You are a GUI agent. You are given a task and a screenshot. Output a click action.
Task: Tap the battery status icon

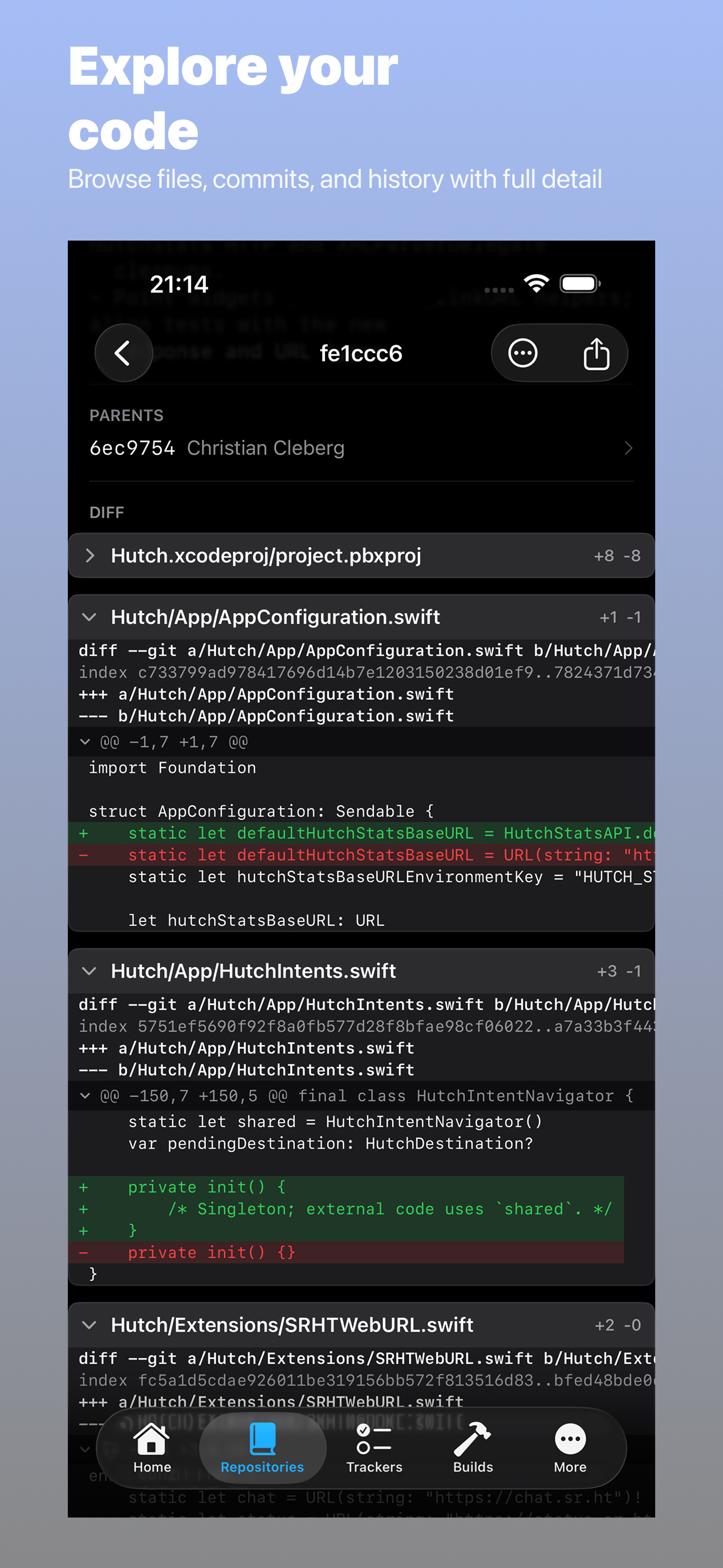581,283
